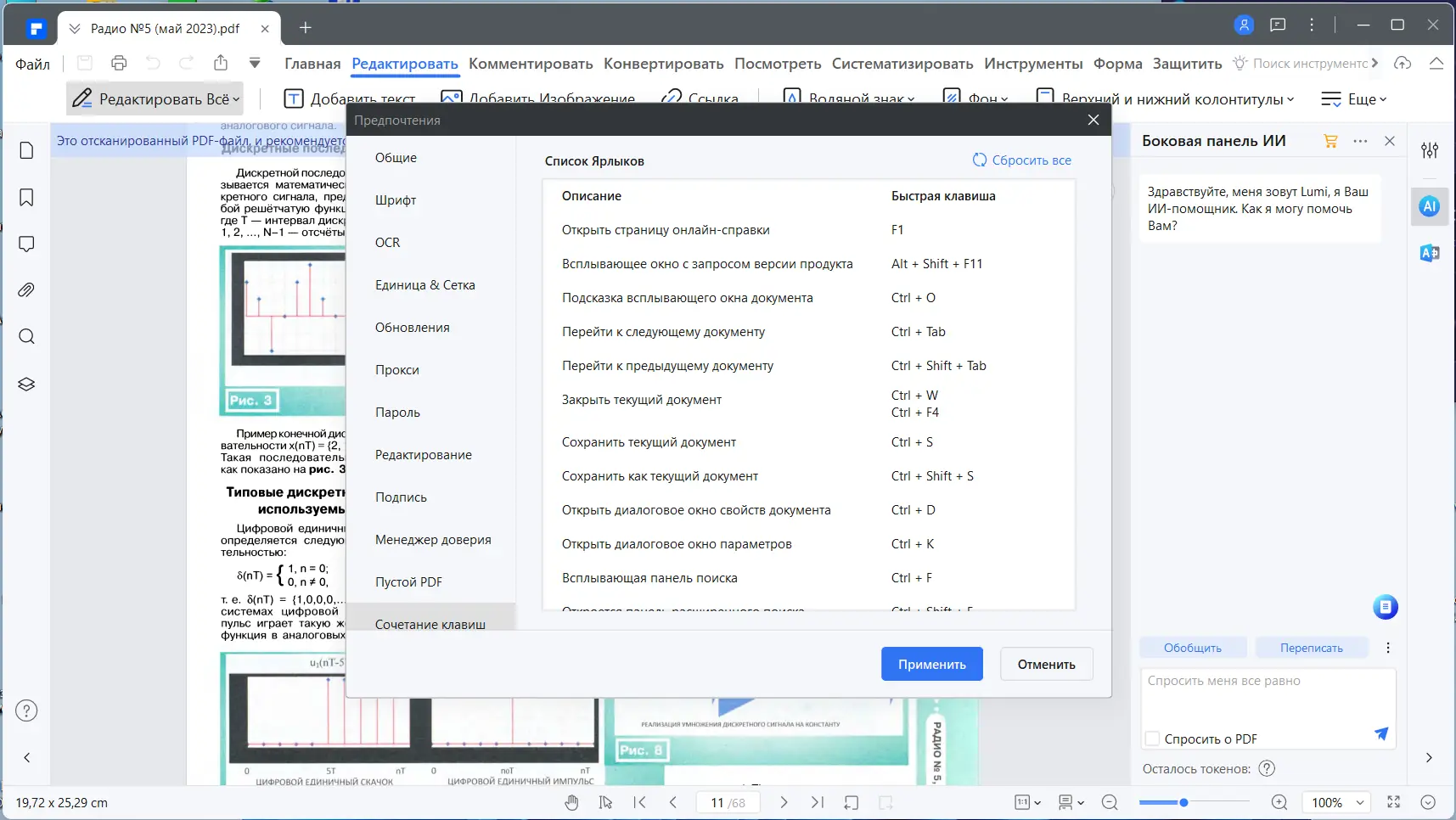
Task: Enter fullscreen mode icon in status bar
Action: [1393, 802]
